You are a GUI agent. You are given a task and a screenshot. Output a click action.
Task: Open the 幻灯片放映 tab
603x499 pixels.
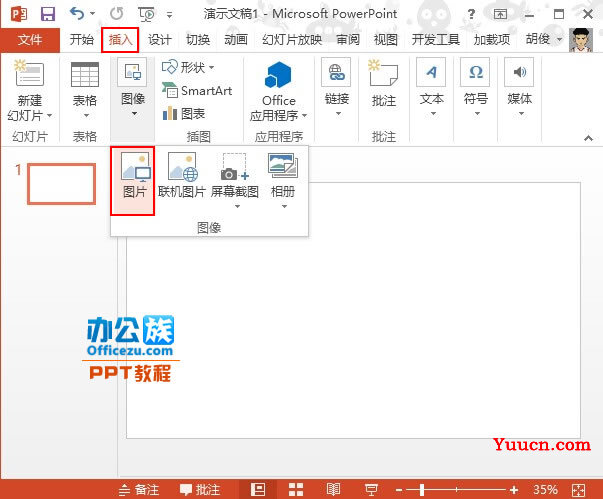coord(292,40)
